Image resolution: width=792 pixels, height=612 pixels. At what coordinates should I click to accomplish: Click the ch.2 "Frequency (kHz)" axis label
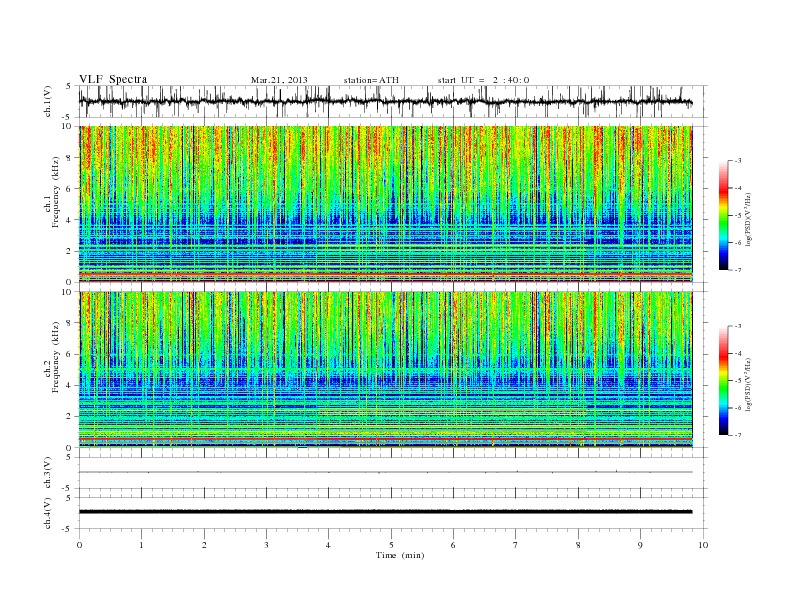point(56,357)
